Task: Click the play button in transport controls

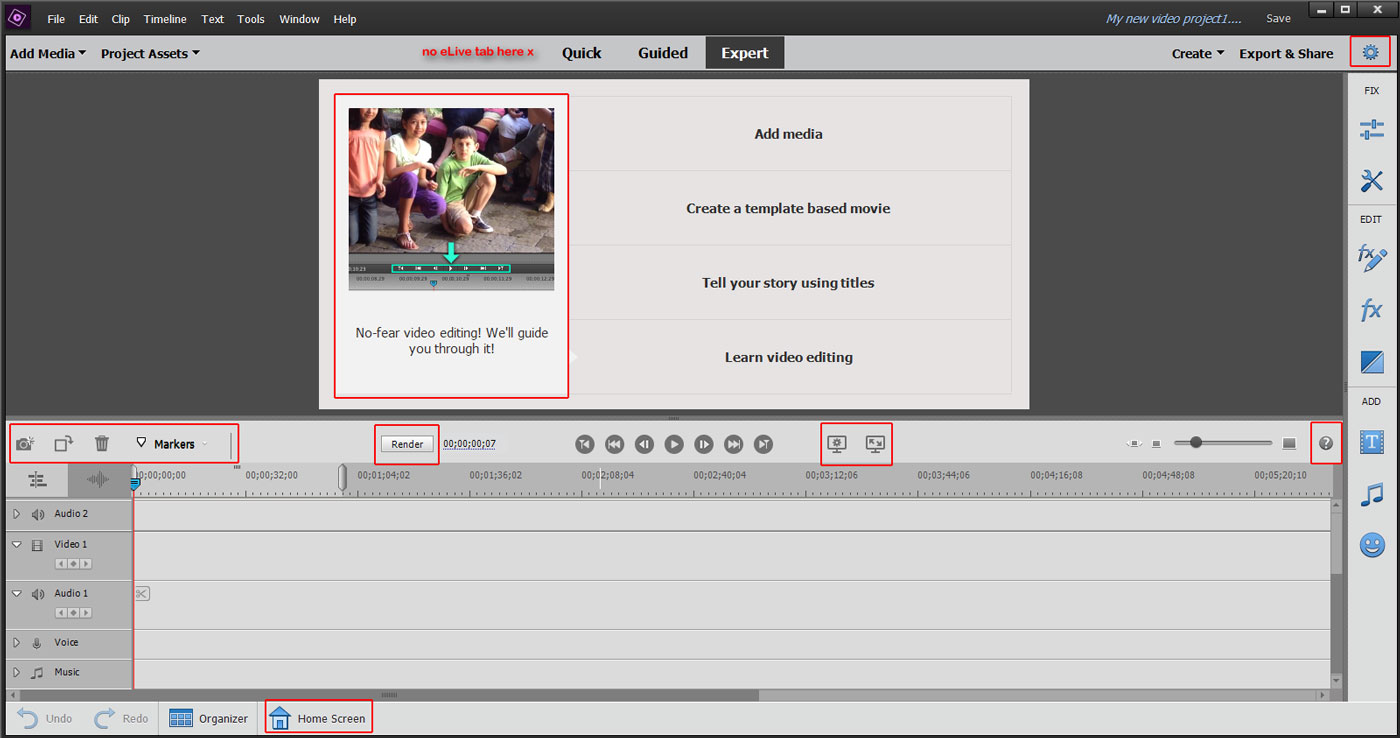Action: coord(674,444)
